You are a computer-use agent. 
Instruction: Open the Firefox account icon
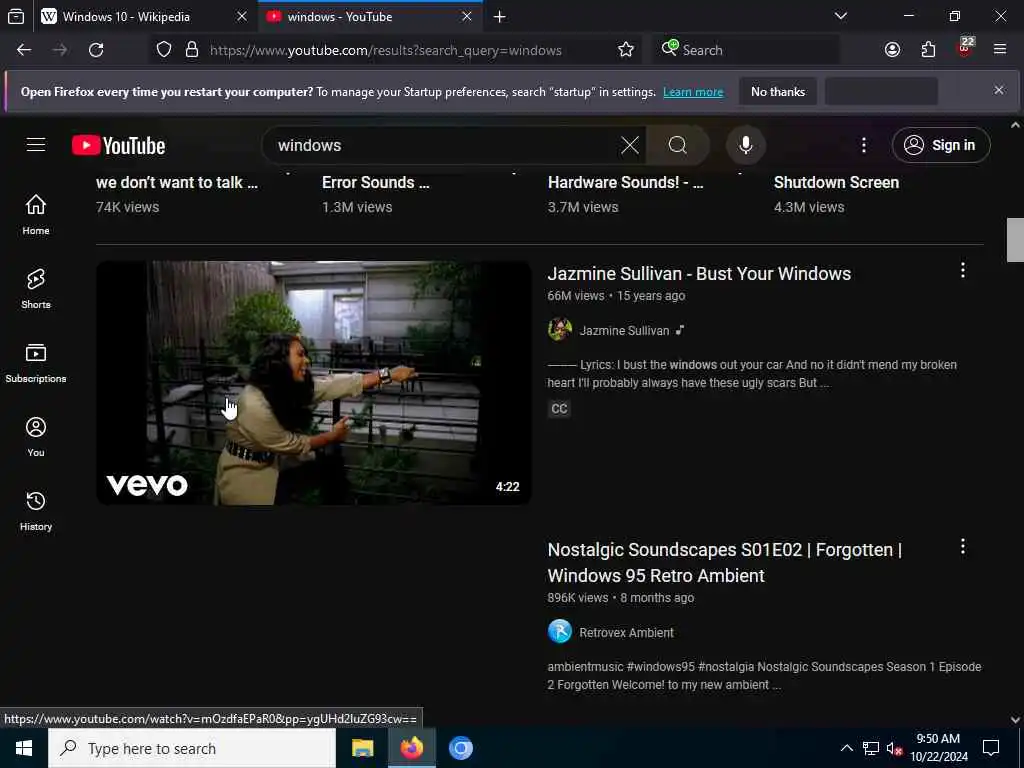[x=892, y=50]
